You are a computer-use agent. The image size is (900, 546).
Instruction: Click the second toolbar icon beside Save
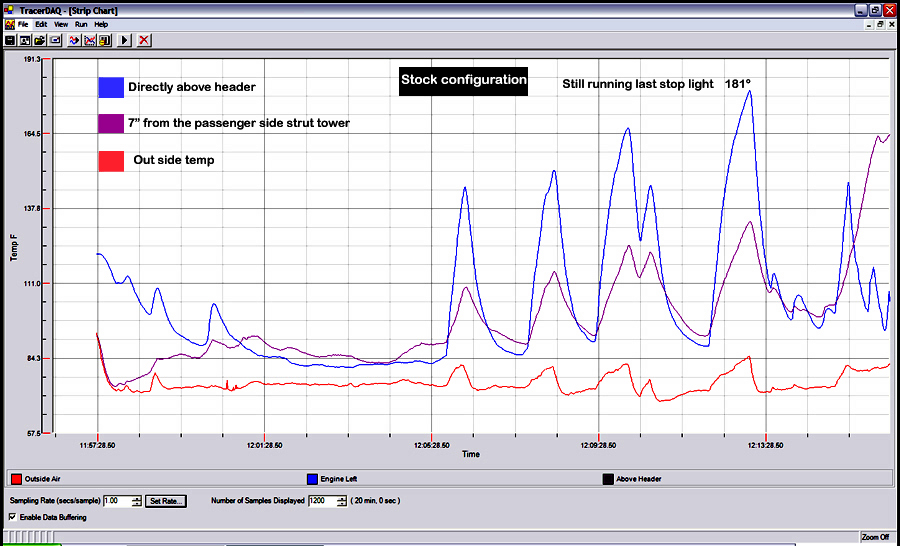point(25,40)
